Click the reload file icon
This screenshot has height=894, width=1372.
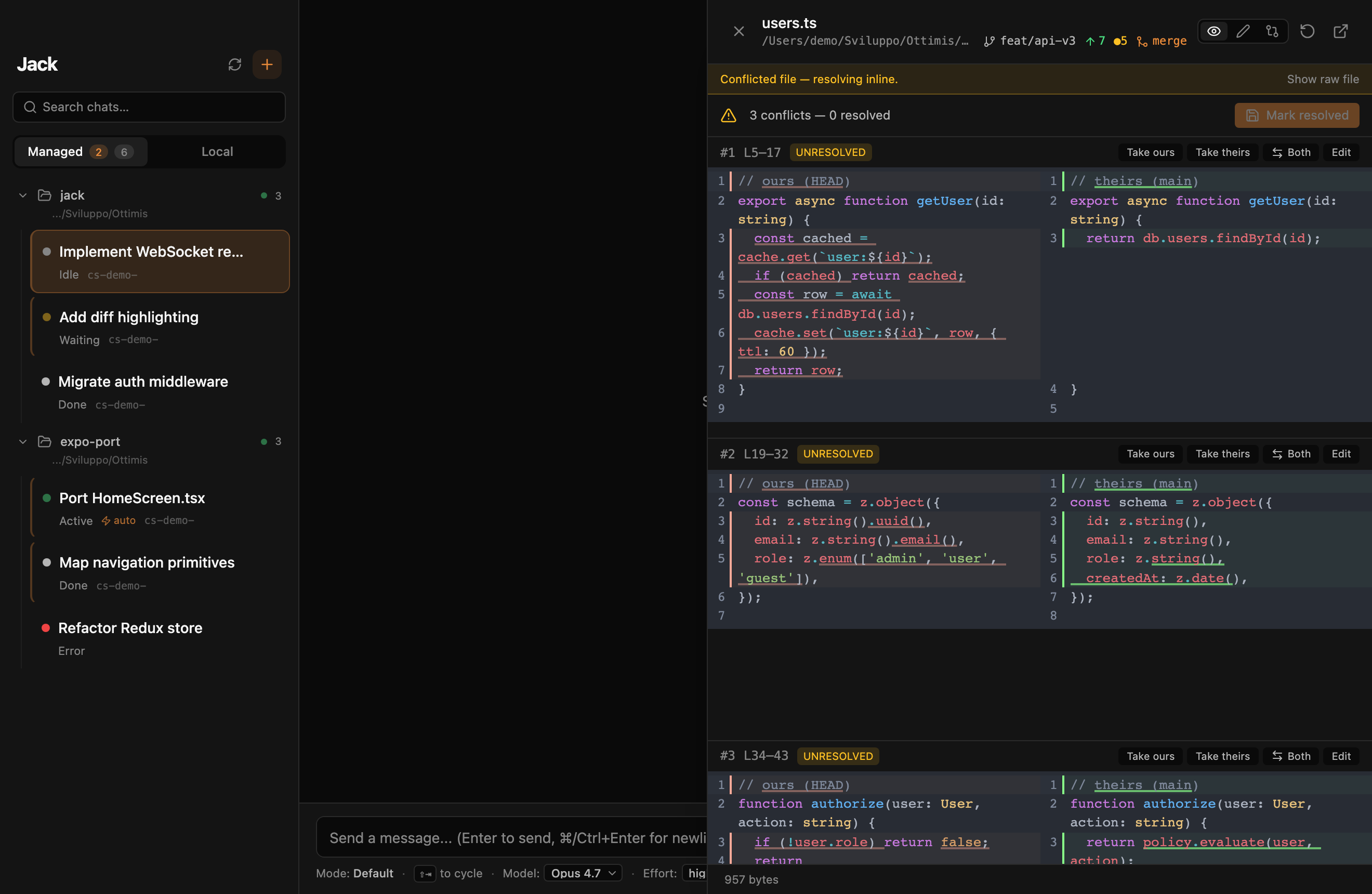1308,31
